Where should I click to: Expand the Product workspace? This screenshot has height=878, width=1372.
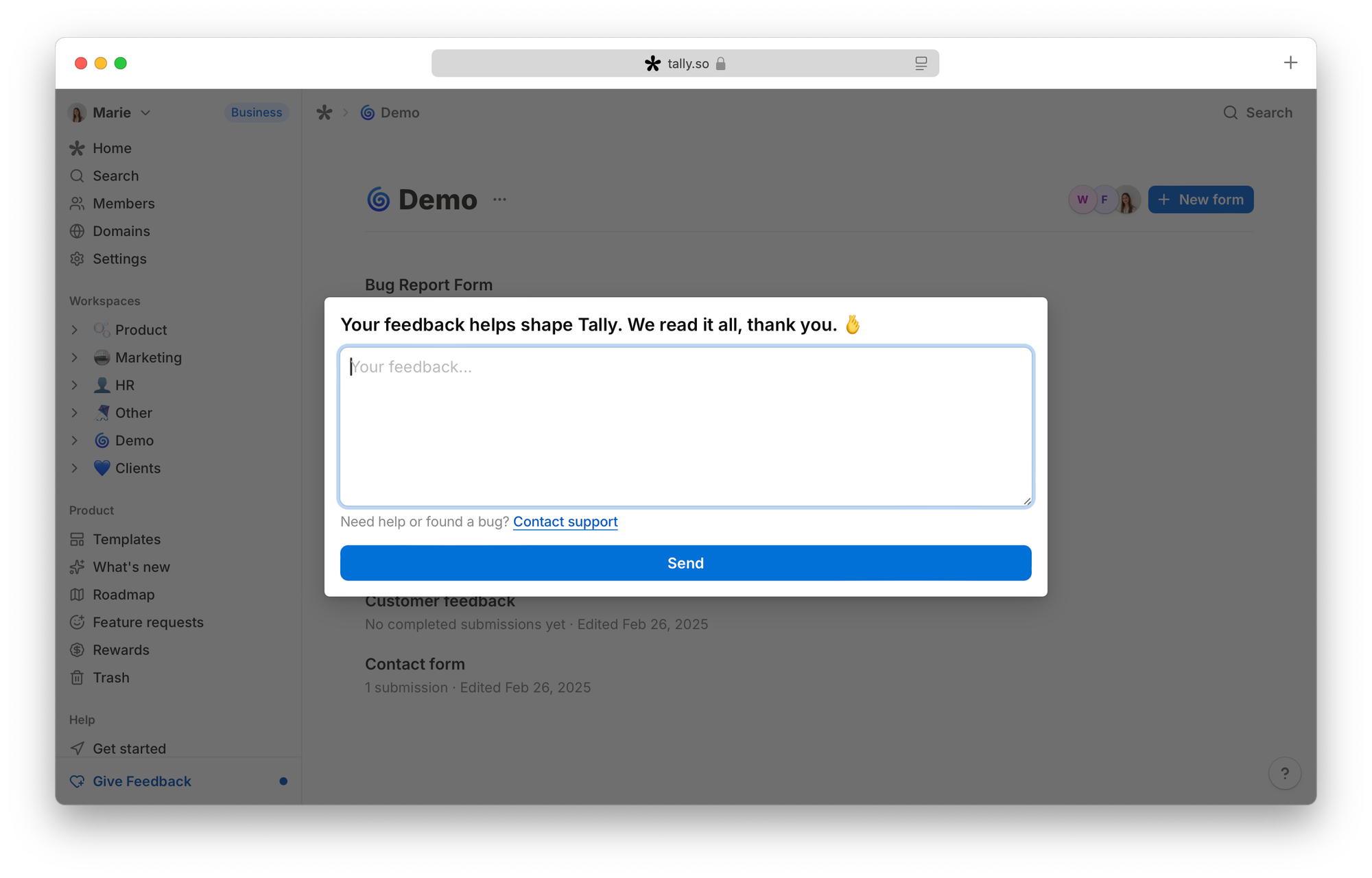(75, 330)
